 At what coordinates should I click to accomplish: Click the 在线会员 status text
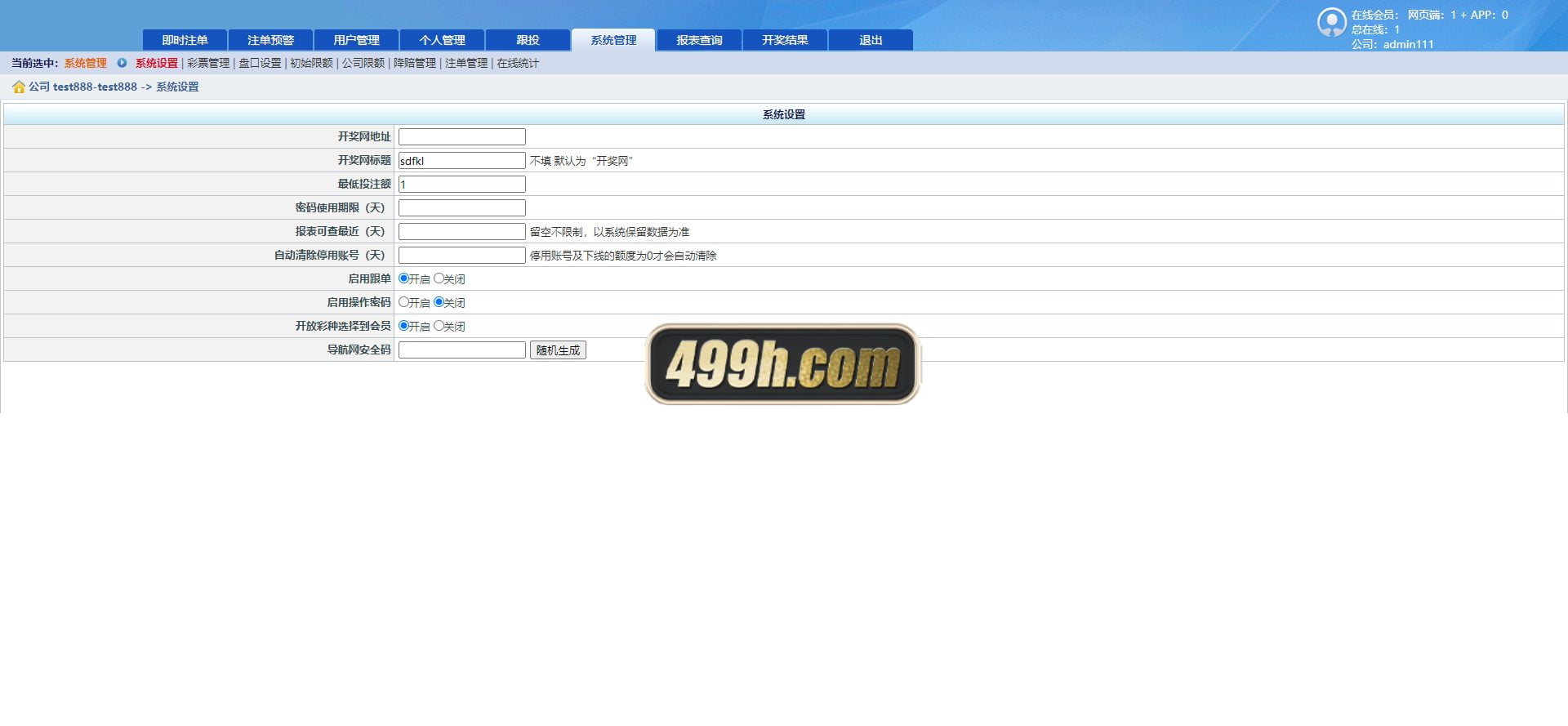[1430, 15]
